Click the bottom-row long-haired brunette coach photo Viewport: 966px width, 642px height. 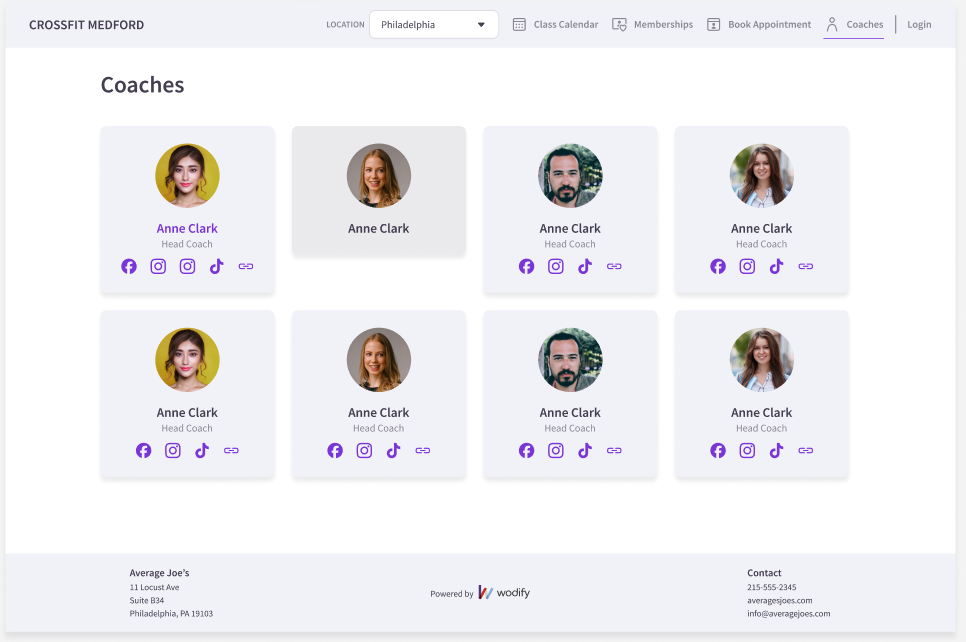[762, 360]
